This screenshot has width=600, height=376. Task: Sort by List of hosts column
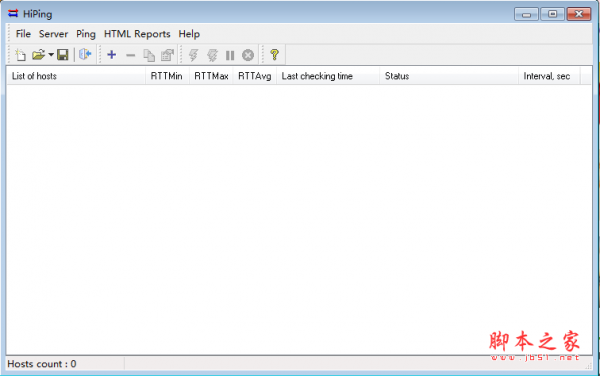(x=76, y=76)
